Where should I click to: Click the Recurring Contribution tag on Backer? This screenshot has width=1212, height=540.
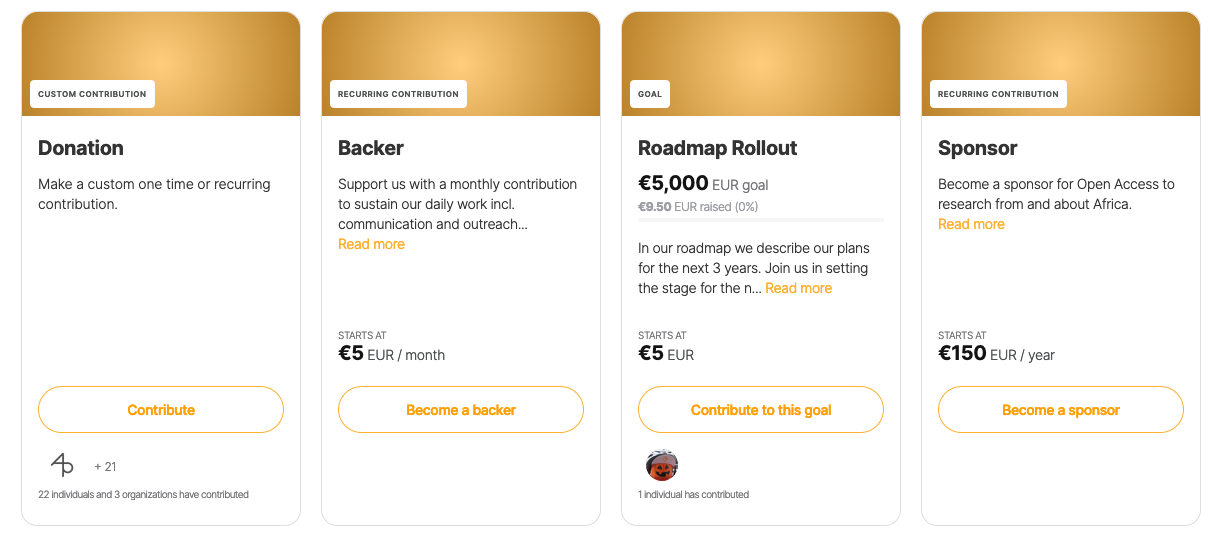[398, 94]
